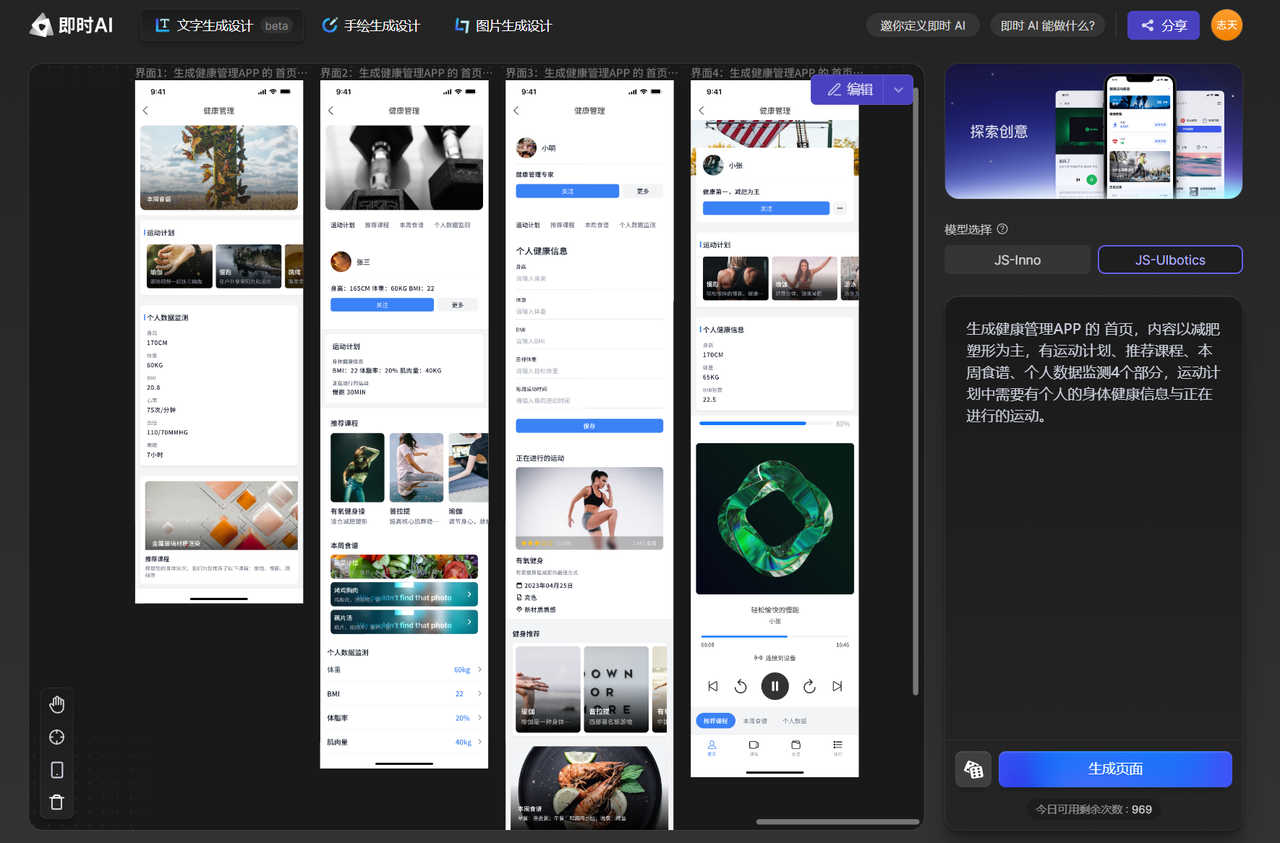
Task: Click the audio progress slider in 界面4
Action: [x=775, y=636]
